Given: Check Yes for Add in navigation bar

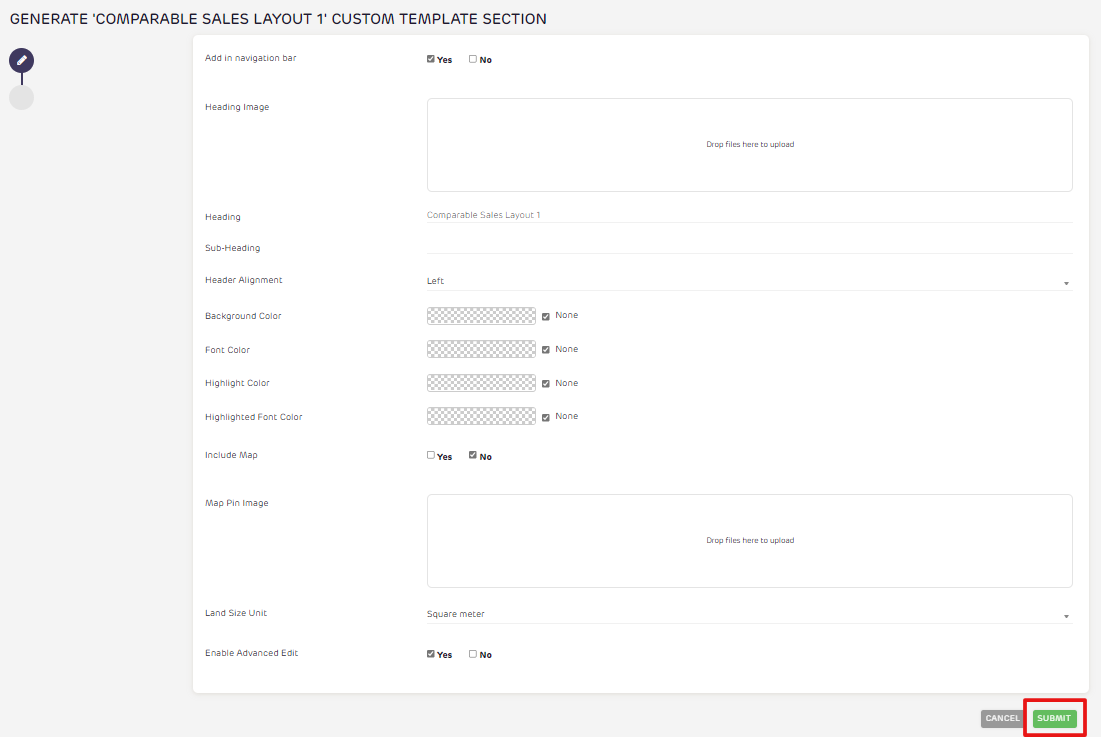Looking at the screenshot, I should pyautogui.click(x=431, y=59).
